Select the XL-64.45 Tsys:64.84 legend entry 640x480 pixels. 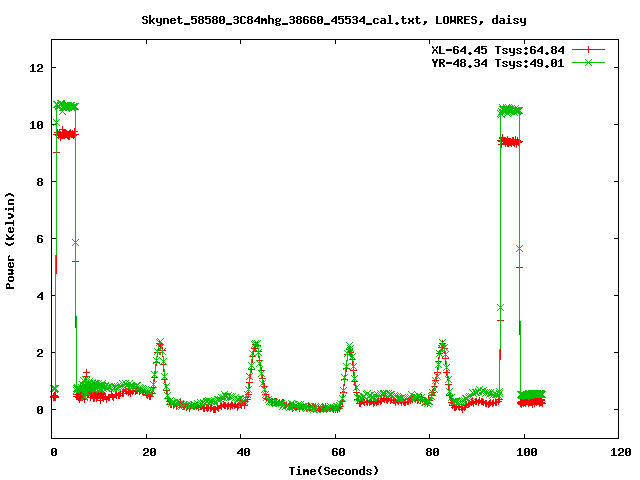[498, 50]
